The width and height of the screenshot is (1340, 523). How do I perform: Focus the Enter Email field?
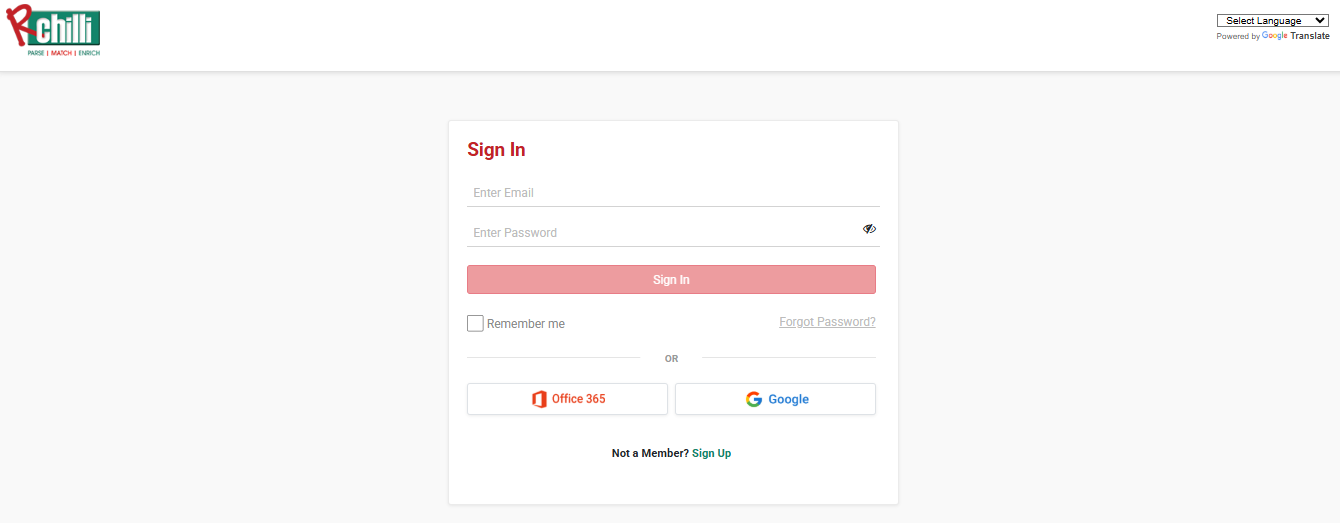[672, 193]
